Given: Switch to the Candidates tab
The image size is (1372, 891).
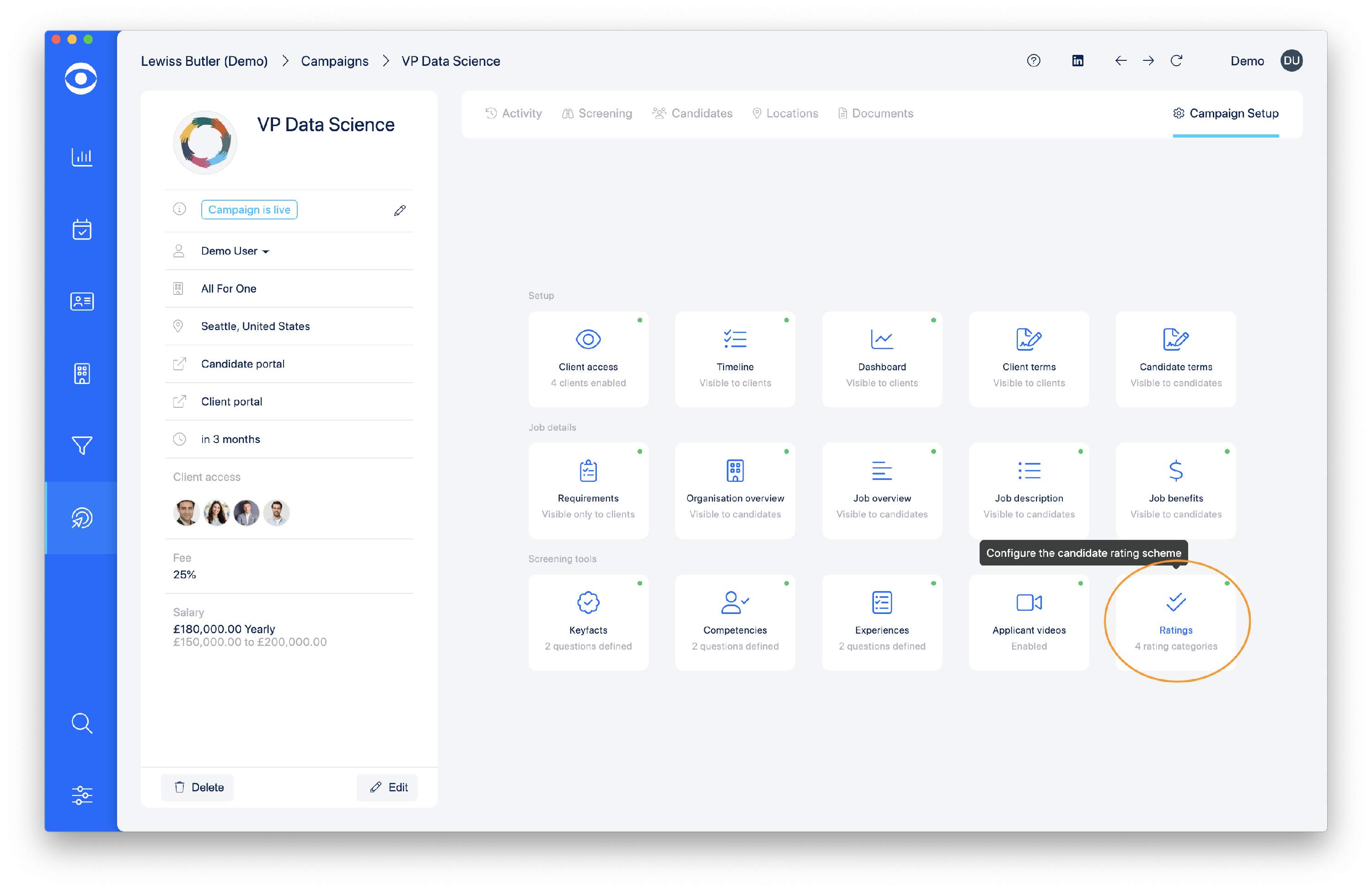Looking at the screenshot, I should (x=692, y=113).
